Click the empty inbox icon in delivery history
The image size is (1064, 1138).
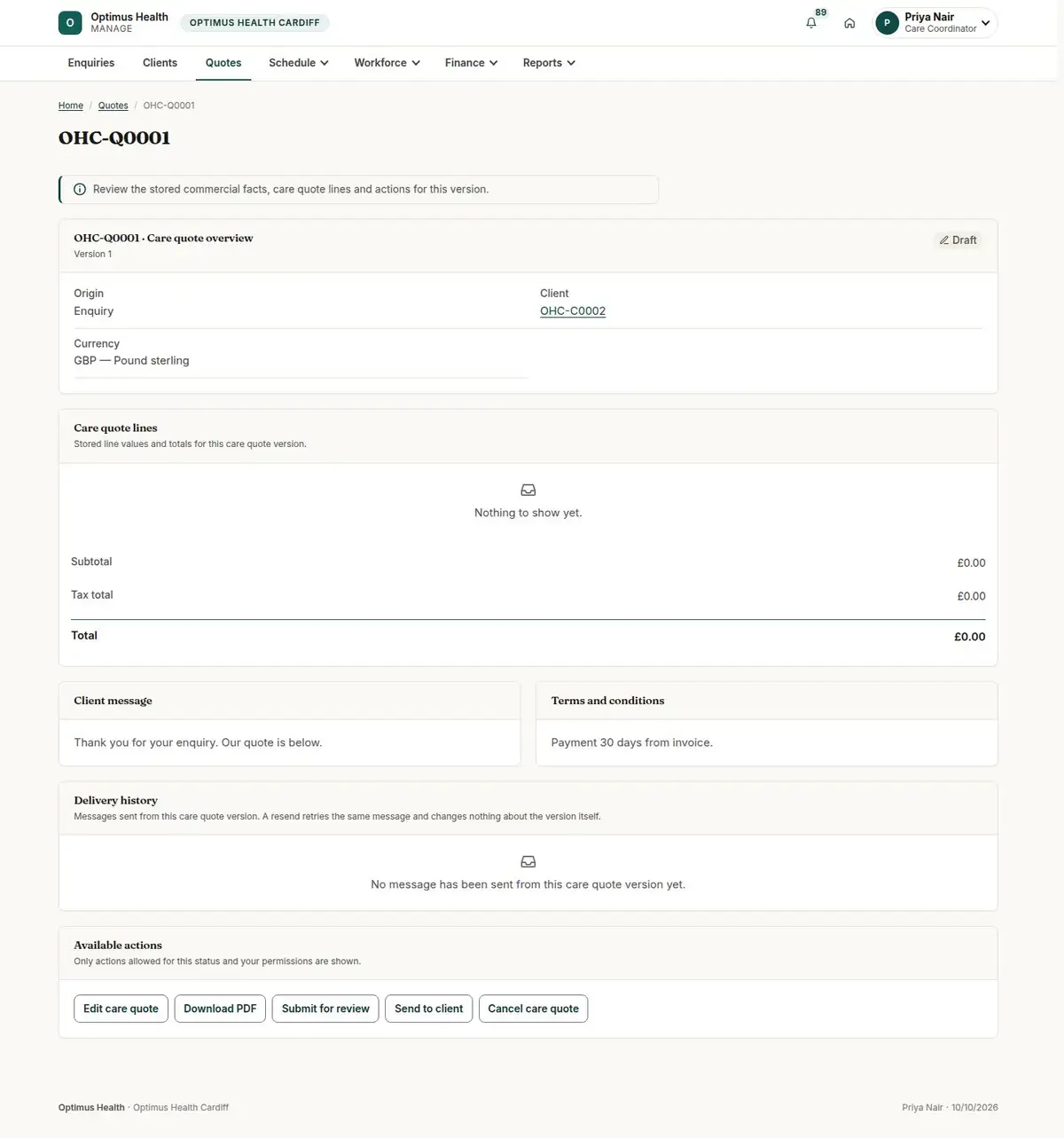(528, 862)
